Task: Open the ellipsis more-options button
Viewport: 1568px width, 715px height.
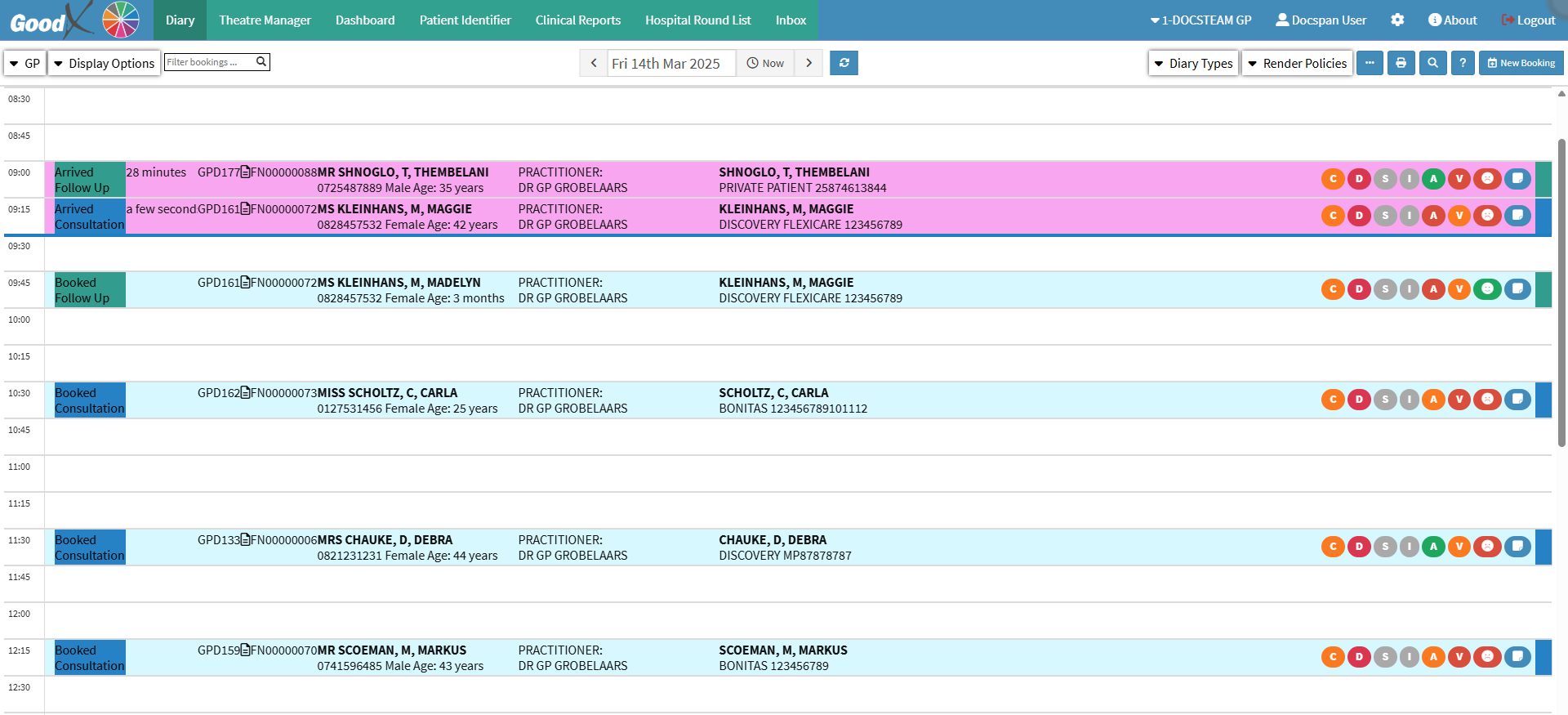Action: (x=1370, y=63)
